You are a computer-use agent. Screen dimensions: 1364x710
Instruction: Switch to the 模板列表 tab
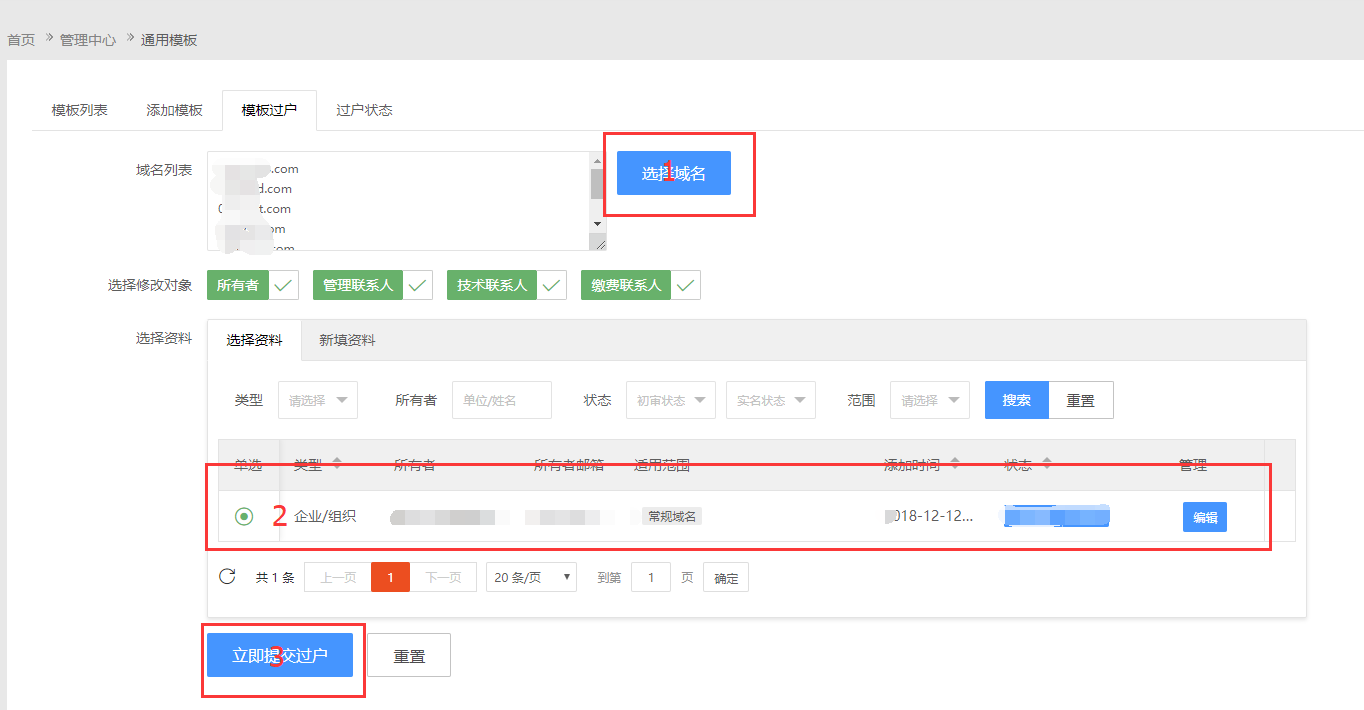pos(79,110)
